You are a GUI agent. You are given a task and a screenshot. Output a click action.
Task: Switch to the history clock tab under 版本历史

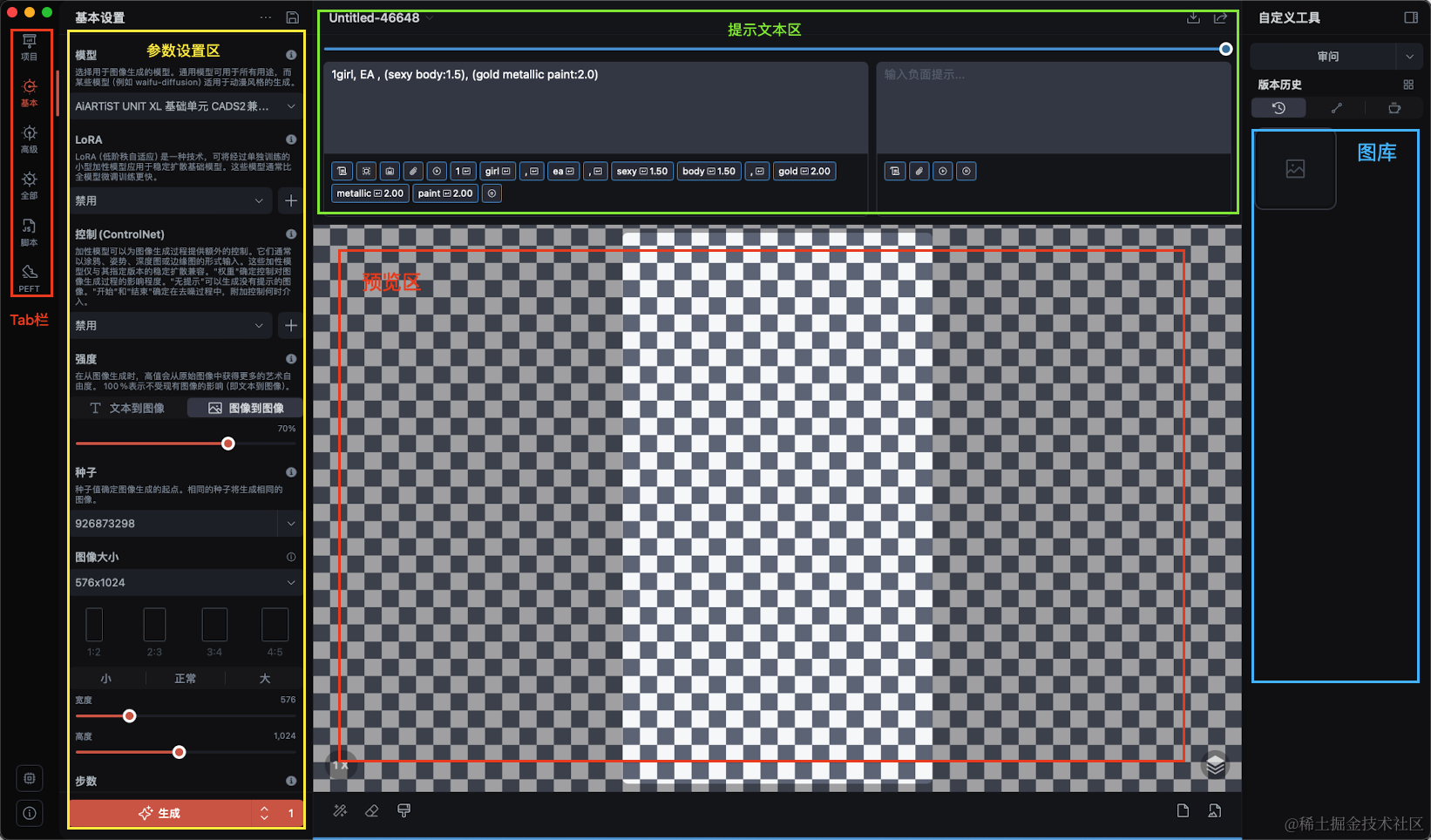(1278, 108)
